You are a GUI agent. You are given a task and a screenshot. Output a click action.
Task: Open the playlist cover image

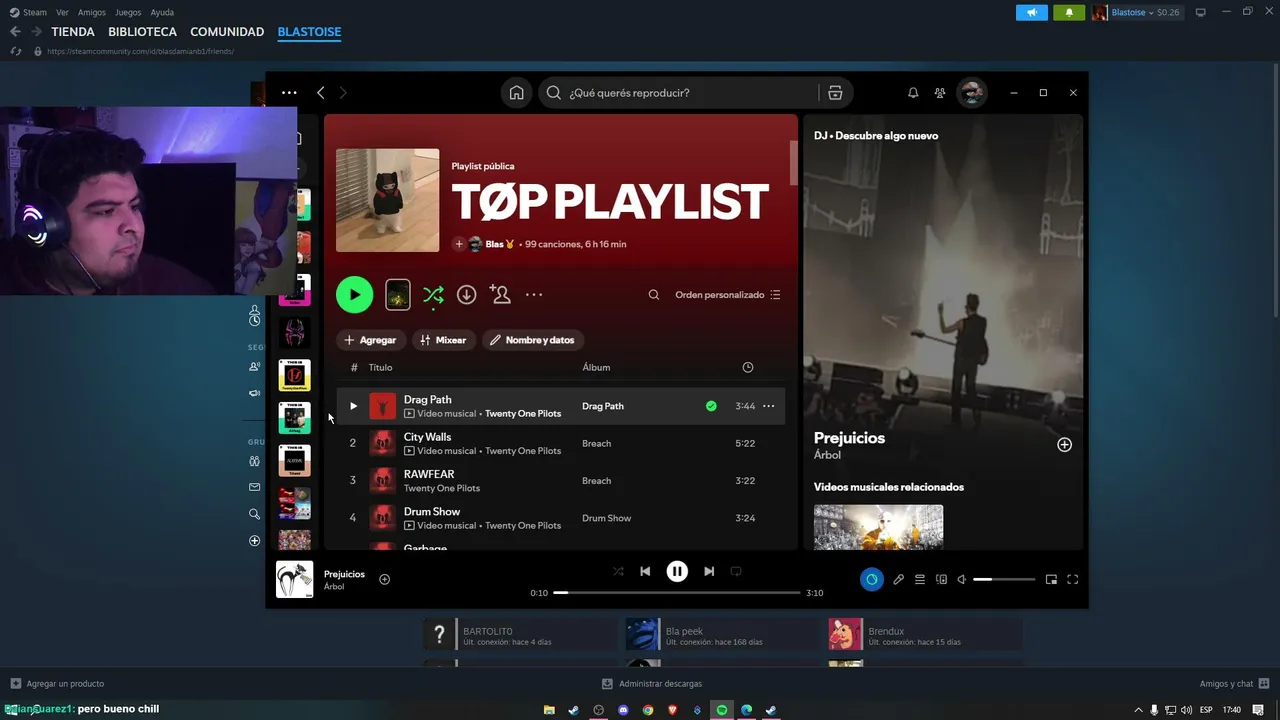(x=387, y=200)
